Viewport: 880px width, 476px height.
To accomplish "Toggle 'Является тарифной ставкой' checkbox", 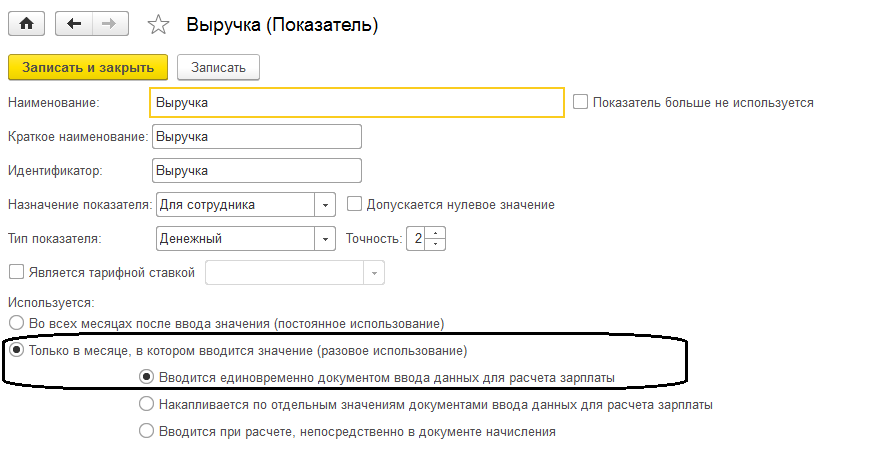I will pos(15,272).
